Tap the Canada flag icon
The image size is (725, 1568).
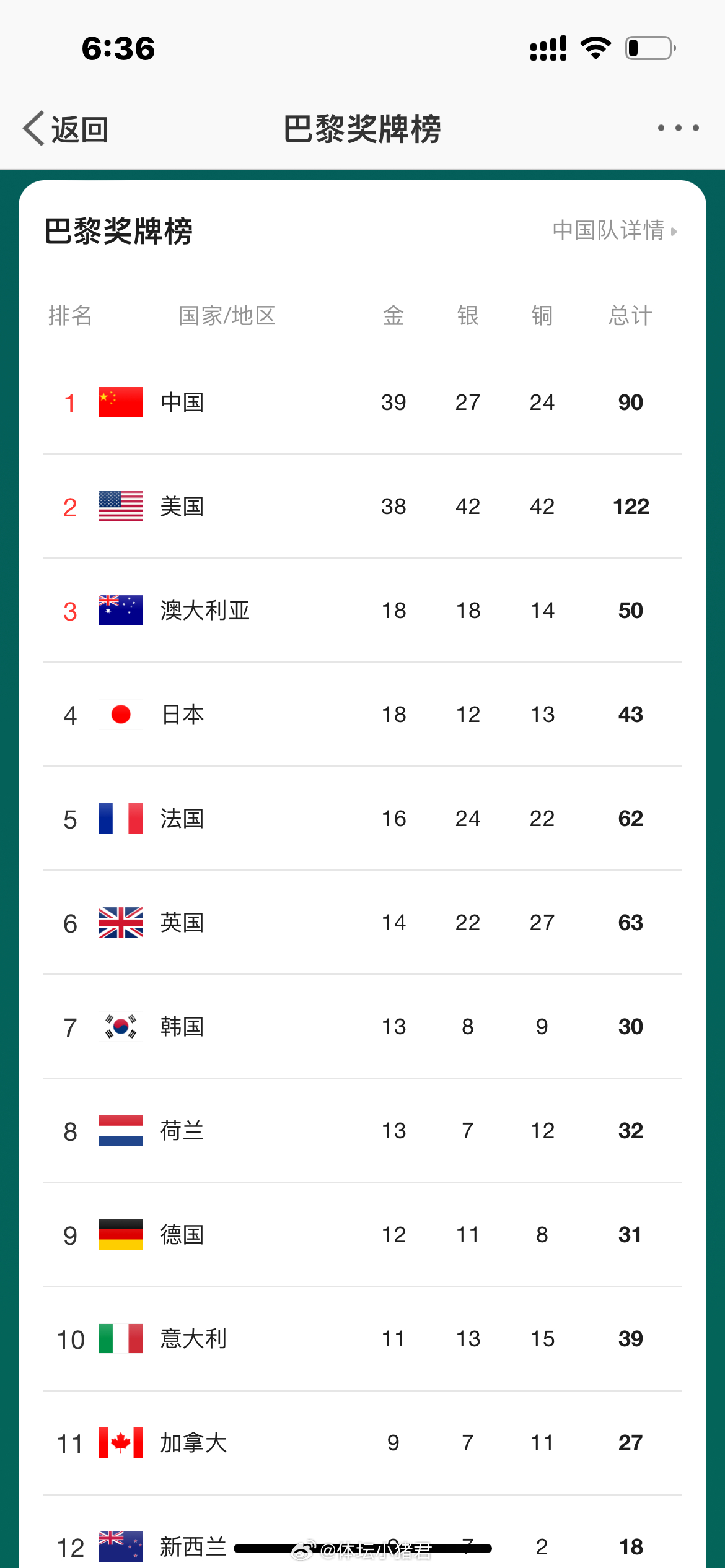pos(121,1443)
